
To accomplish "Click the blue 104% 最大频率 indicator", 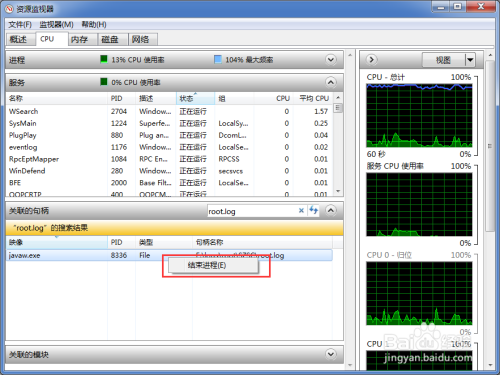I will (218, 59).
